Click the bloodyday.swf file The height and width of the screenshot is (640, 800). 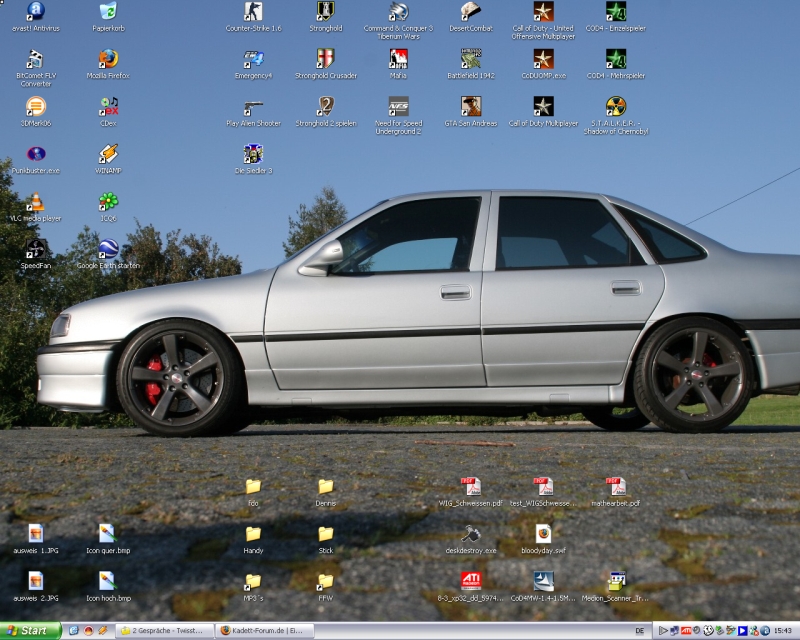pyautogui.click(x=543, y=534)
